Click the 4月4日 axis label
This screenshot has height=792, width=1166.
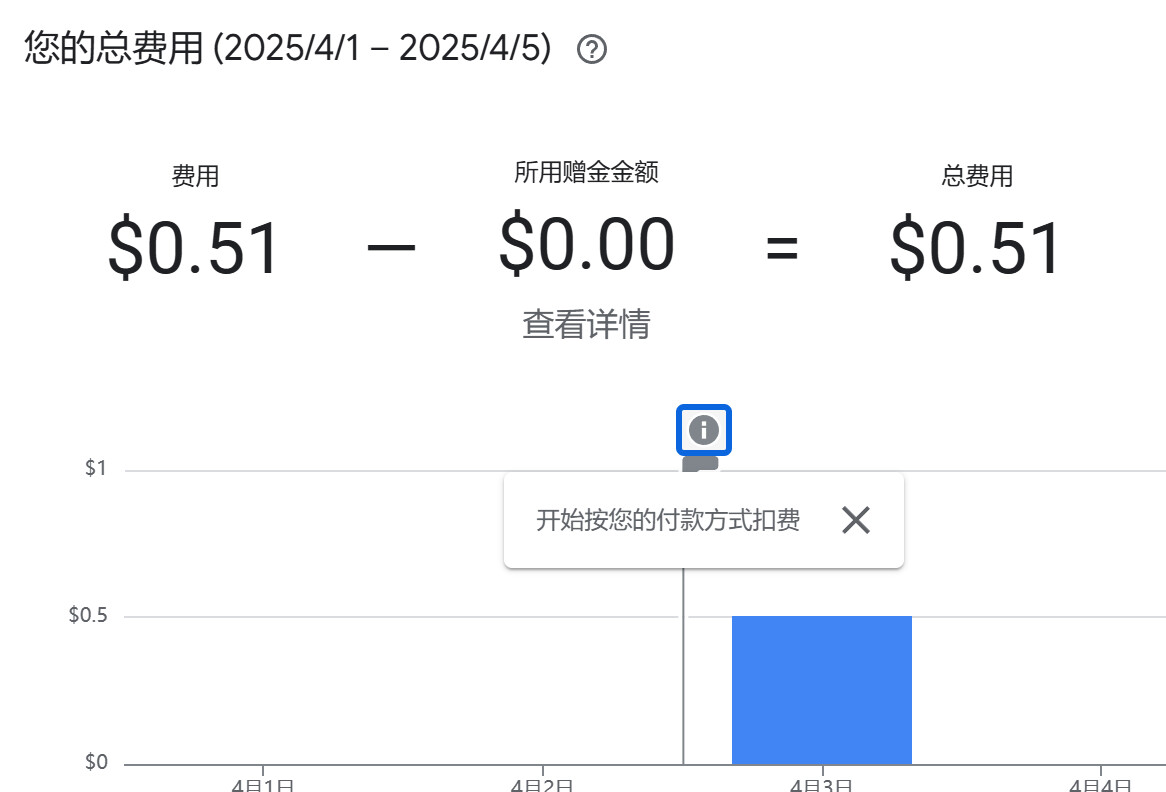1100,784
